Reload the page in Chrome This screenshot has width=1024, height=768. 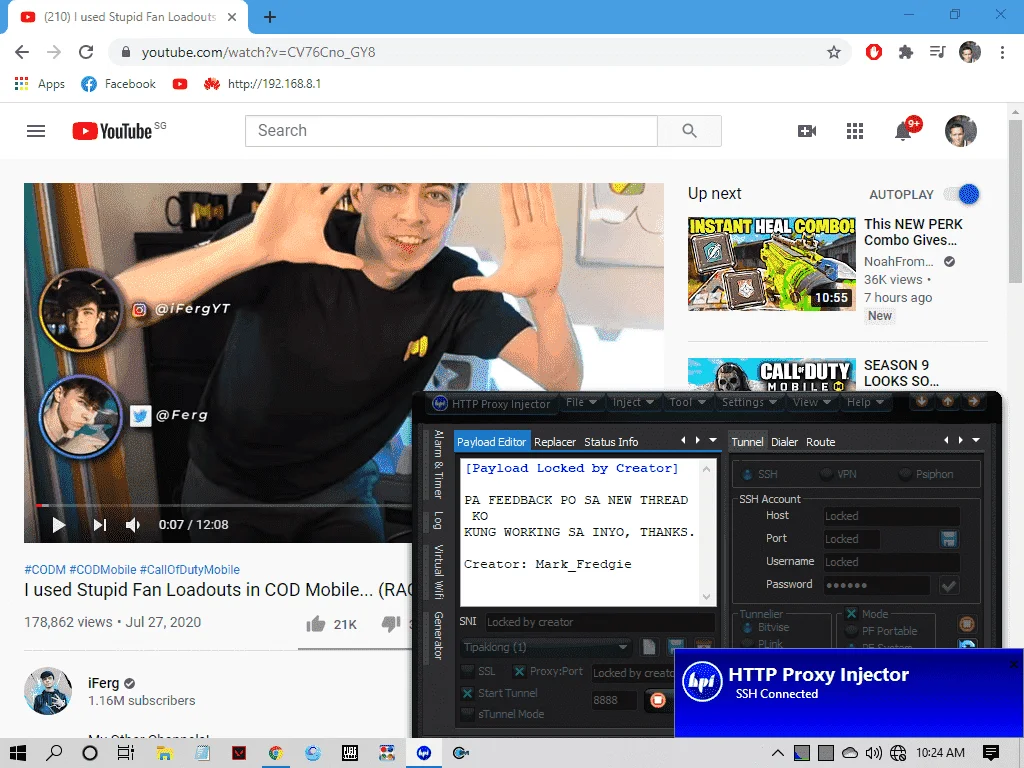pos(86,52)
